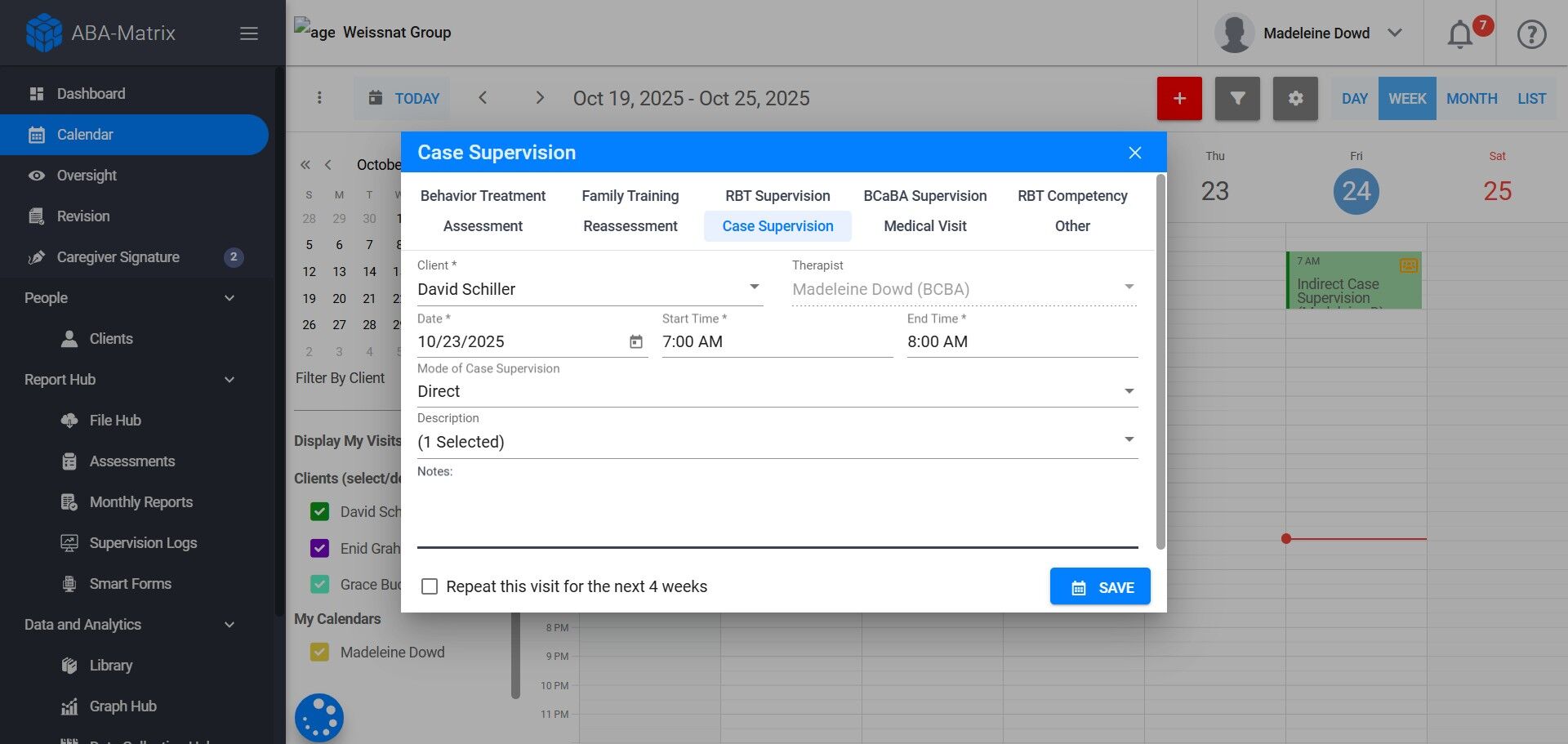
Task: Toggle the sidebar hamburger menu
Action: pyautogui.click(x=249, y=33)
